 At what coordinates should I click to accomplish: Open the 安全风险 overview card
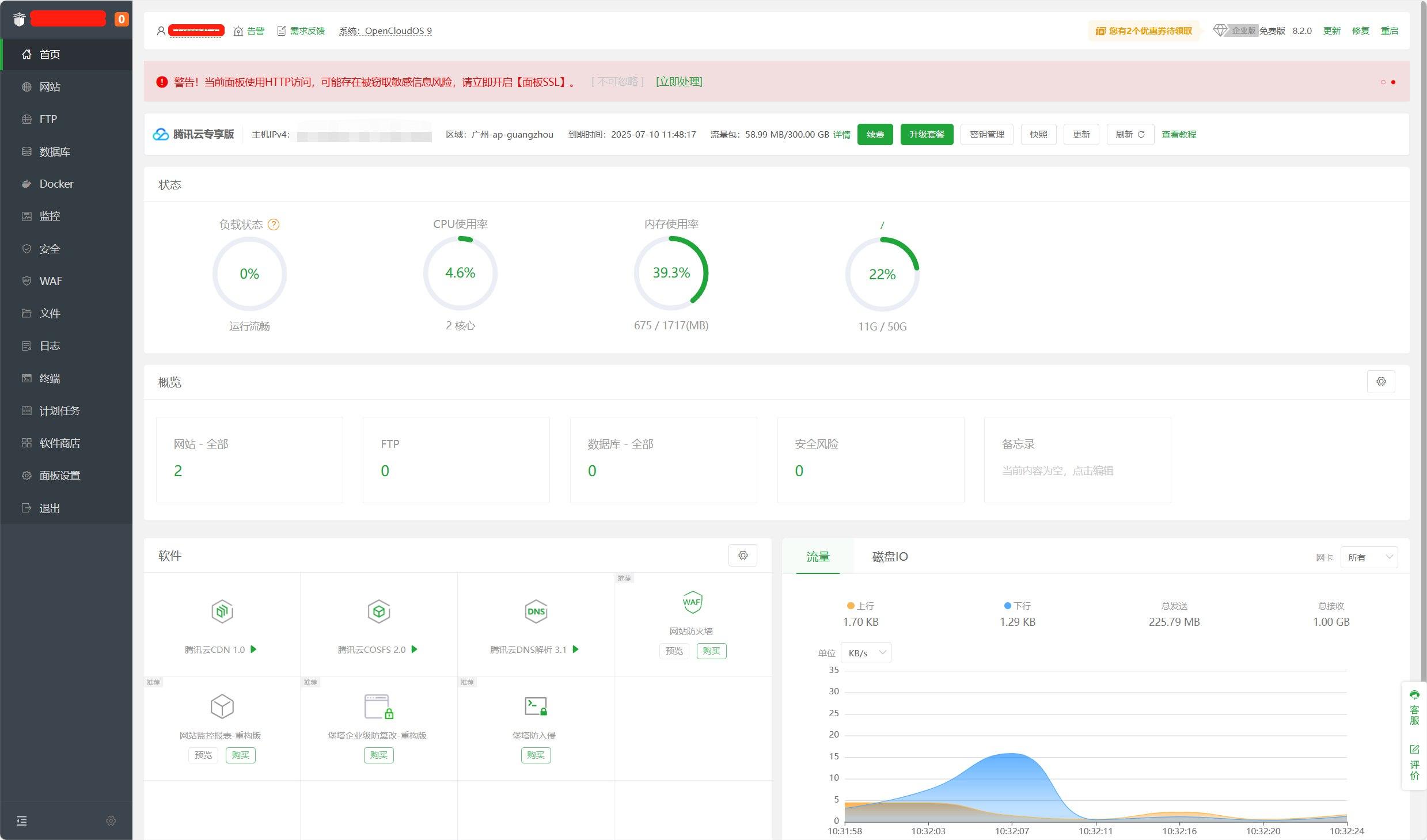coord(871,460)
